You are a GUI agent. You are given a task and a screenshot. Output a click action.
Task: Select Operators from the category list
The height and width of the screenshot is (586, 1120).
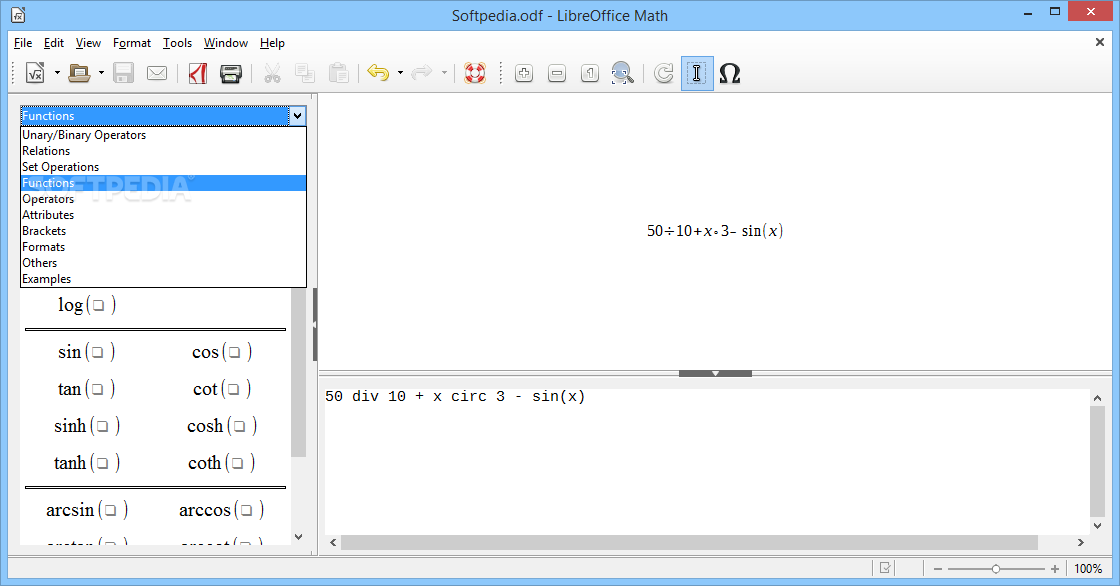click(164, 199)
